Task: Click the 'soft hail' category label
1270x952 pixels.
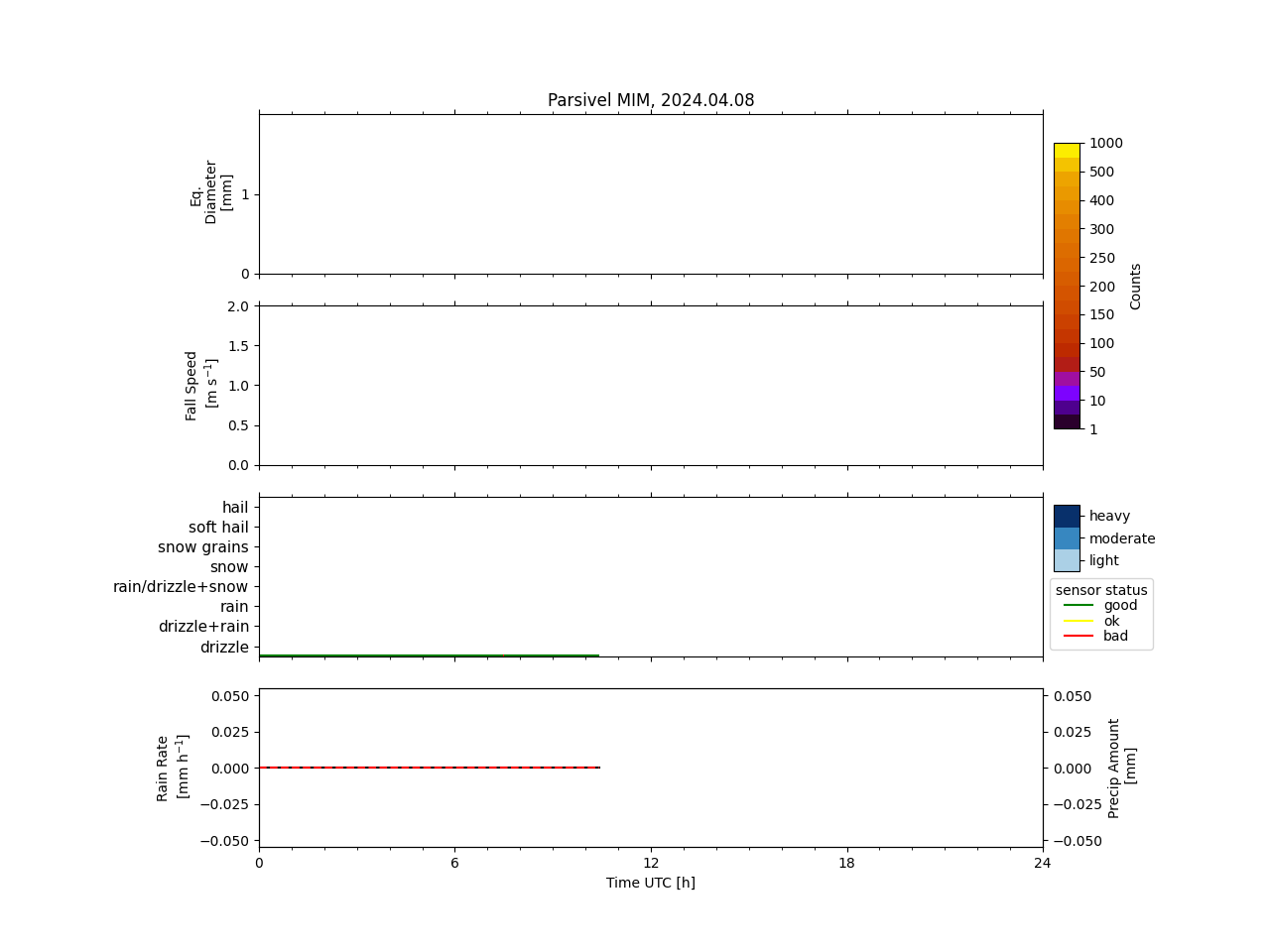Action: (218, 528)
